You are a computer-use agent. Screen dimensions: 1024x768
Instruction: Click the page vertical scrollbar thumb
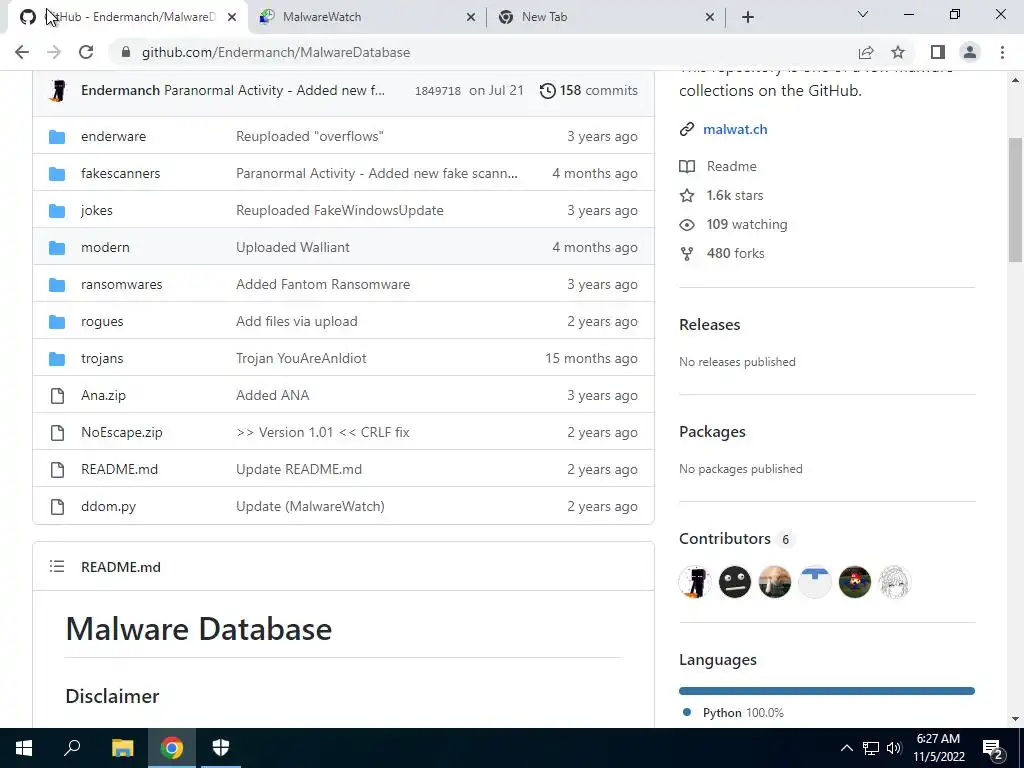tap(1015, 200)
